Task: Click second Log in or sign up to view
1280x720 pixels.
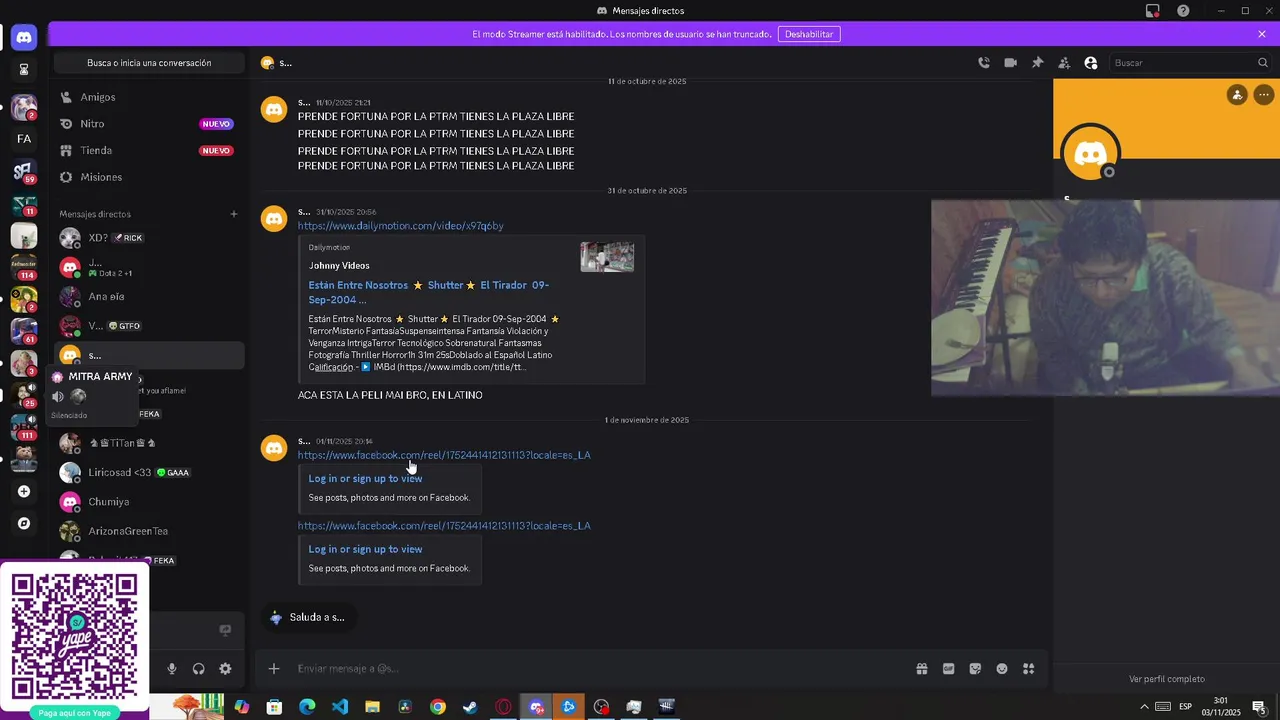Action: pos(365,549)
